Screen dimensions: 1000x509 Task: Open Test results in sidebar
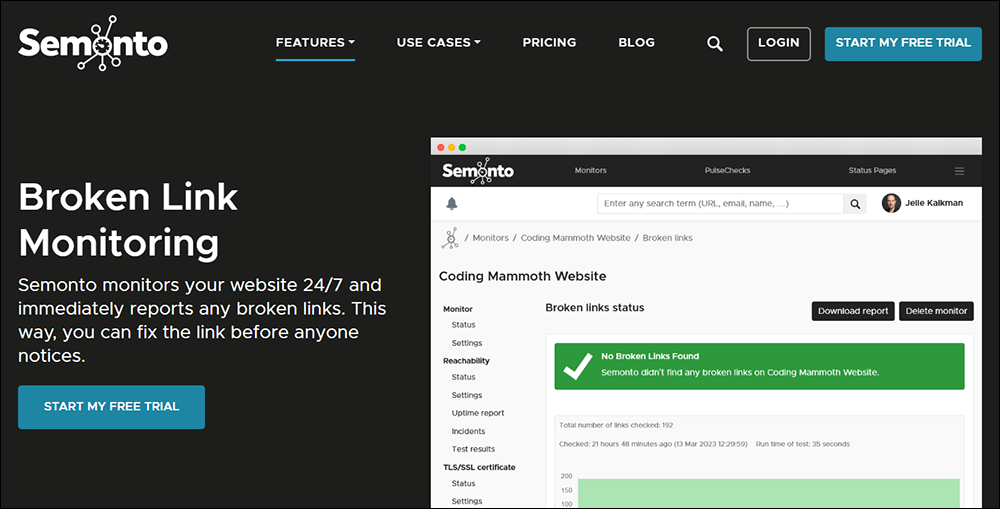coord(473,449)
